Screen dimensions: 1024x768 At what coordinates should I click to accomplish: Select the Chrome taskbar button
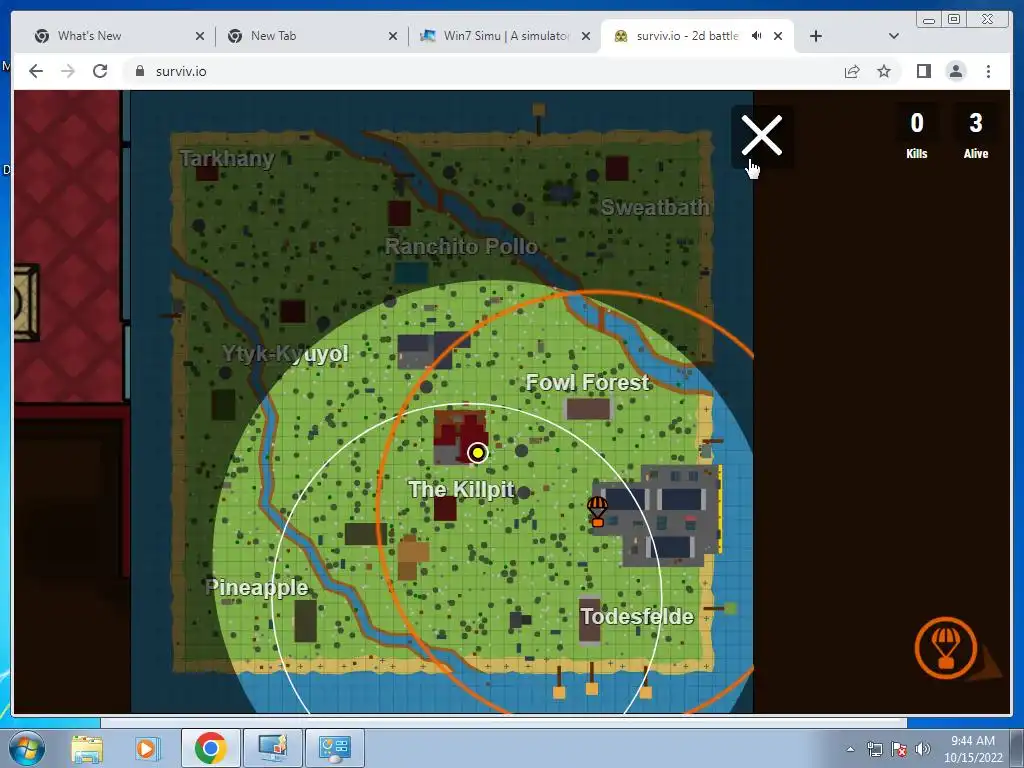coord(210,748)
